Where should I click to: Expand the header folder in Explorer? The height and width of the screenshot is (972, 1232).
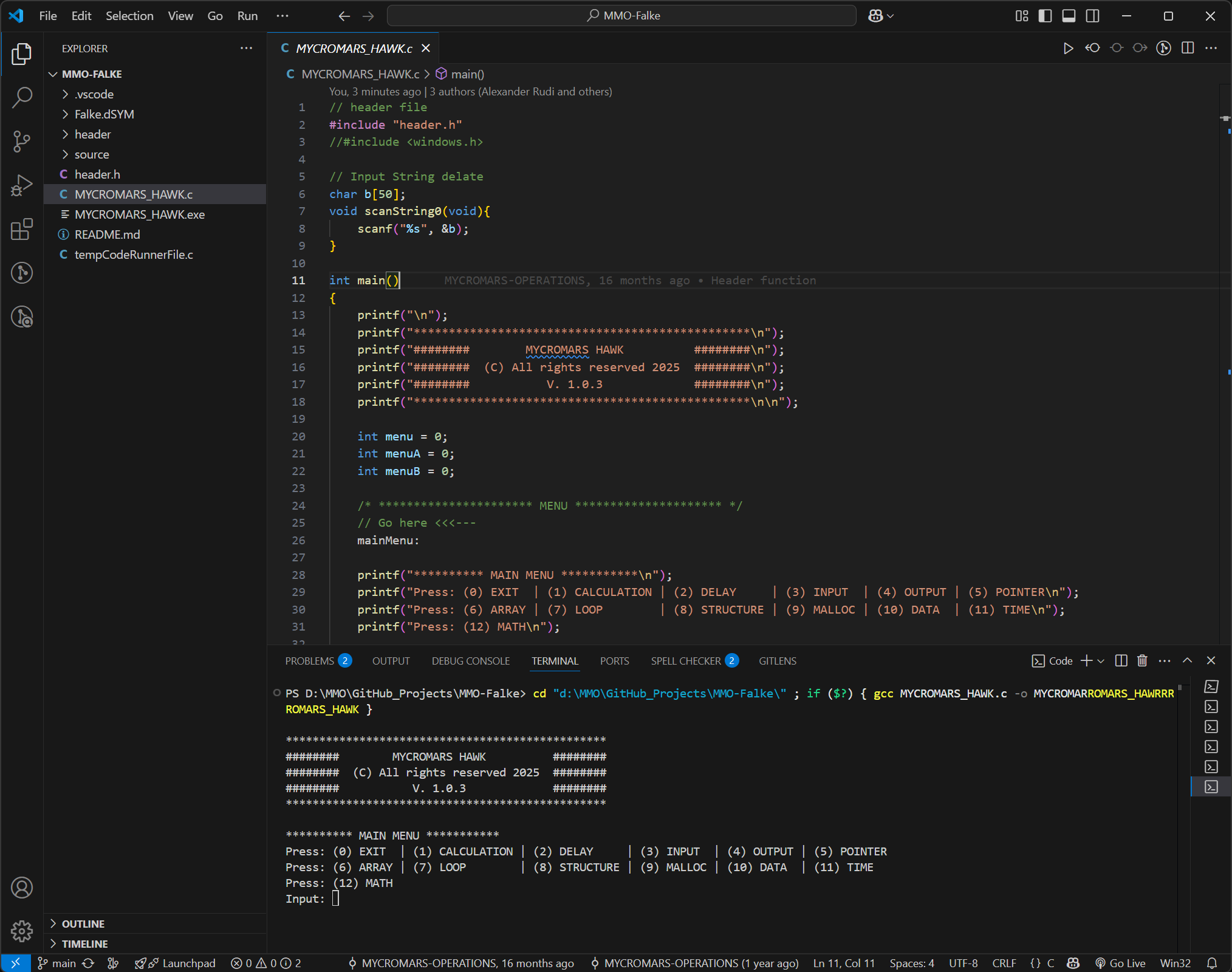point(92,134)
